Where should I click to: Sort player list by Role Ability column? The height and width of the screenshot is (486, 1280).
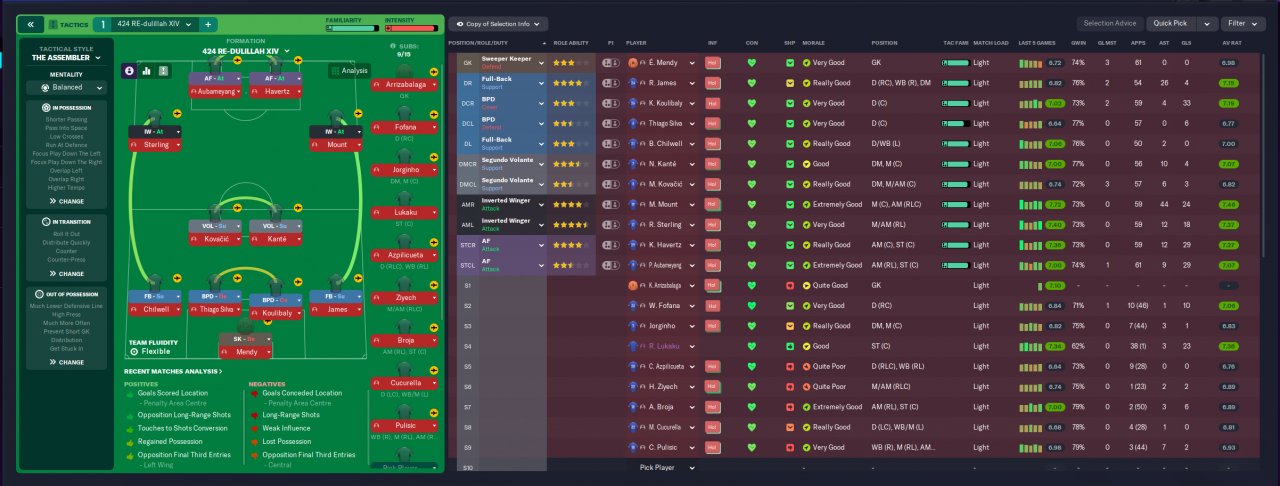pos(573,44)
